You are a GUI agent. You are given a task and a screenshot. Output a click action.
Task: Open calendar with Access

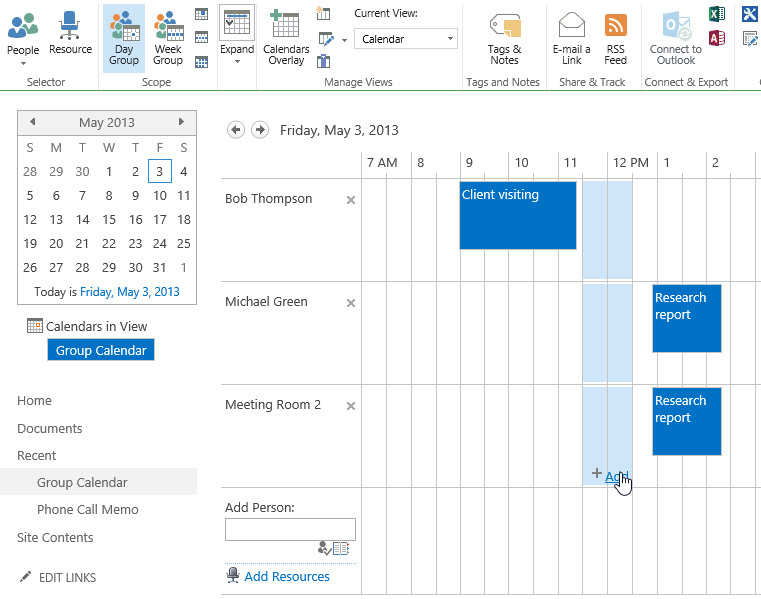tap(717, 38)
